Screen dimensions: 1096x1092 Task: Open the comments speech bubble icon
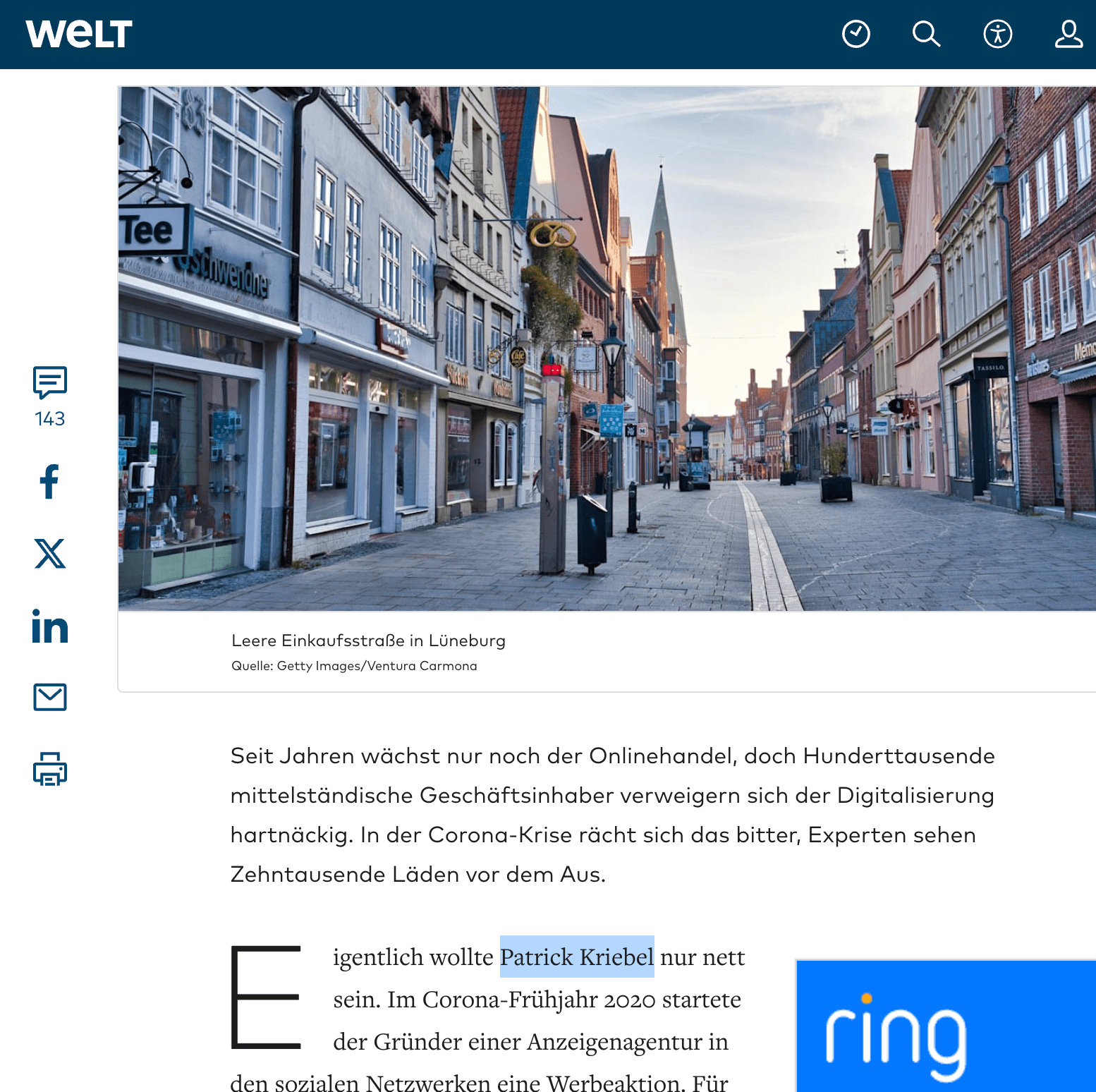(50, 382)
